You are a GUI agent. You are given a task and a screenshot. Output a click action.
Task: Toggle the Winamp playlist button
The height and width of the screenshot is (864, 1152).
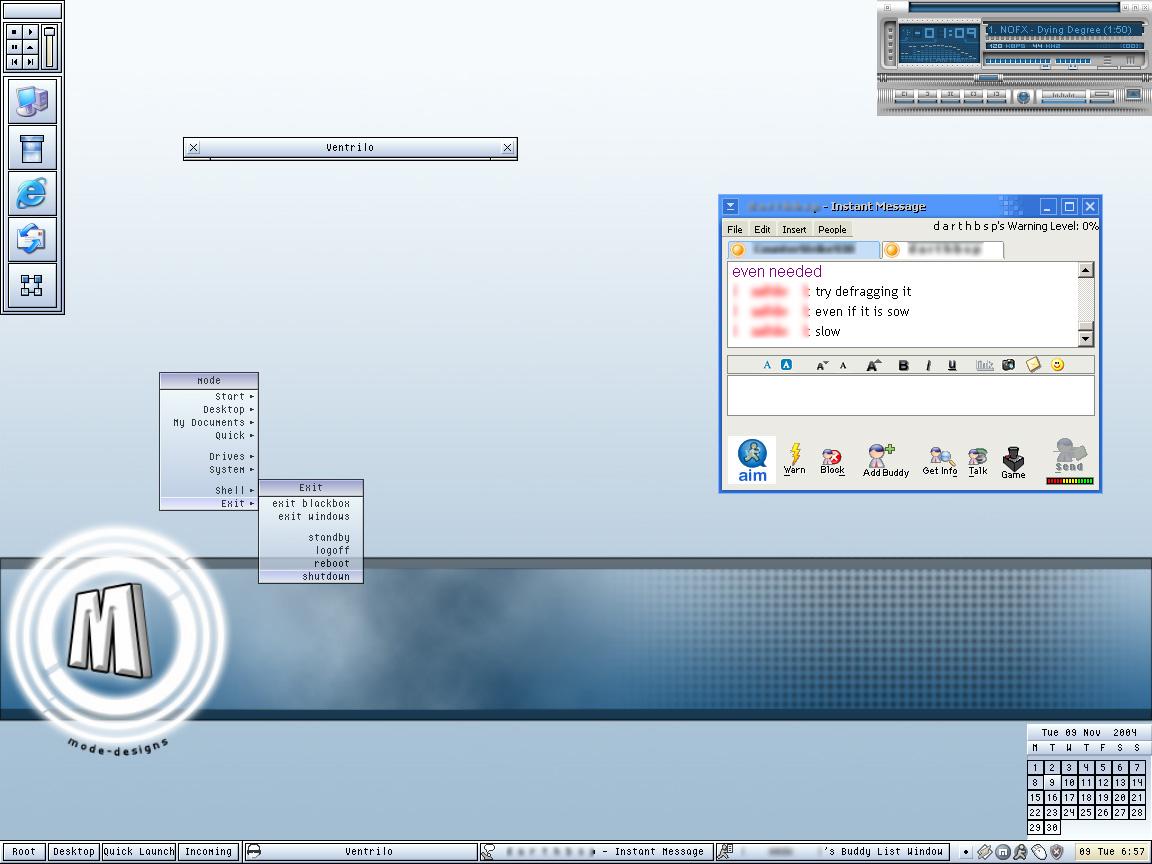tap(1131, 60)
